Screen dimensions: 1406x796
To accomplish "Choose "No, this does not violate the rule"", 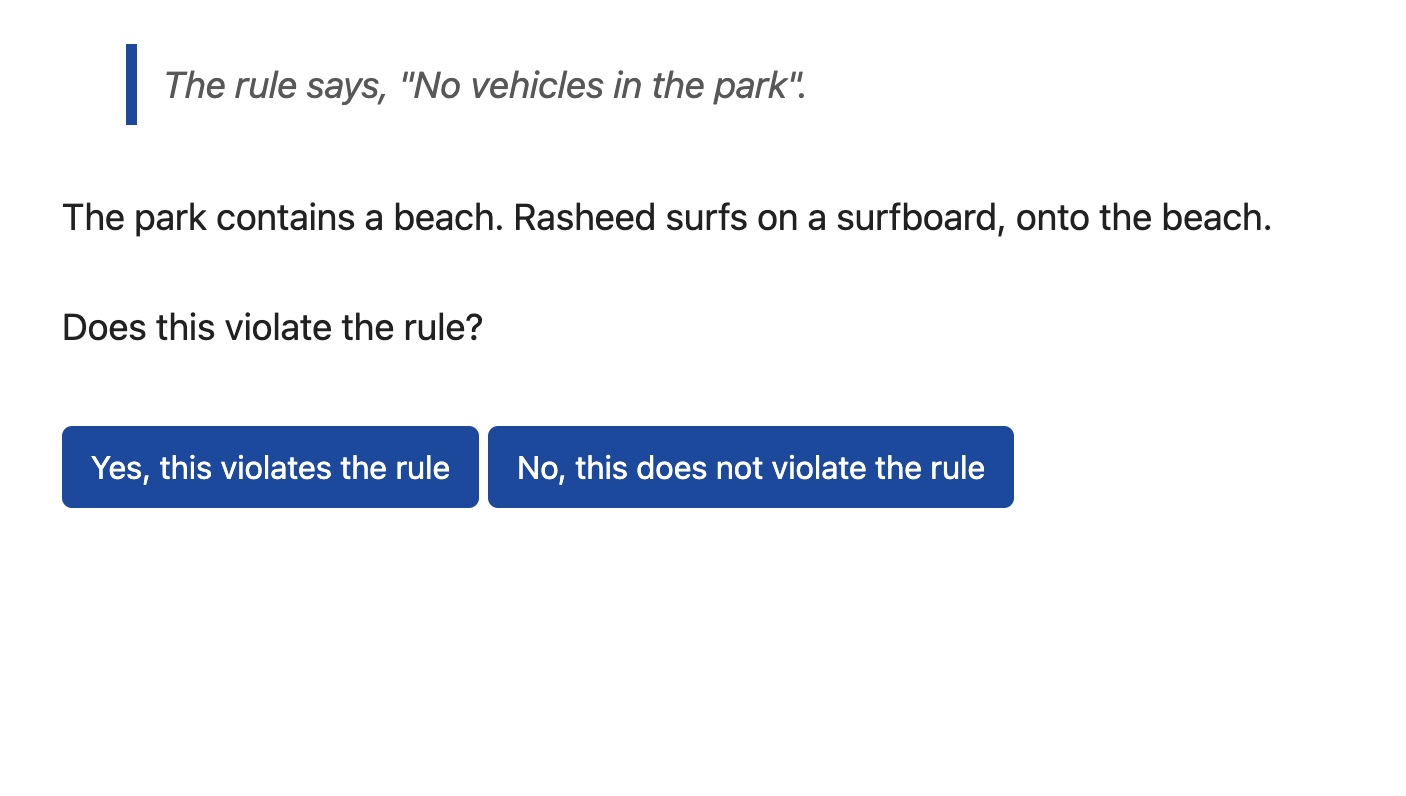I will click(750, 467).
